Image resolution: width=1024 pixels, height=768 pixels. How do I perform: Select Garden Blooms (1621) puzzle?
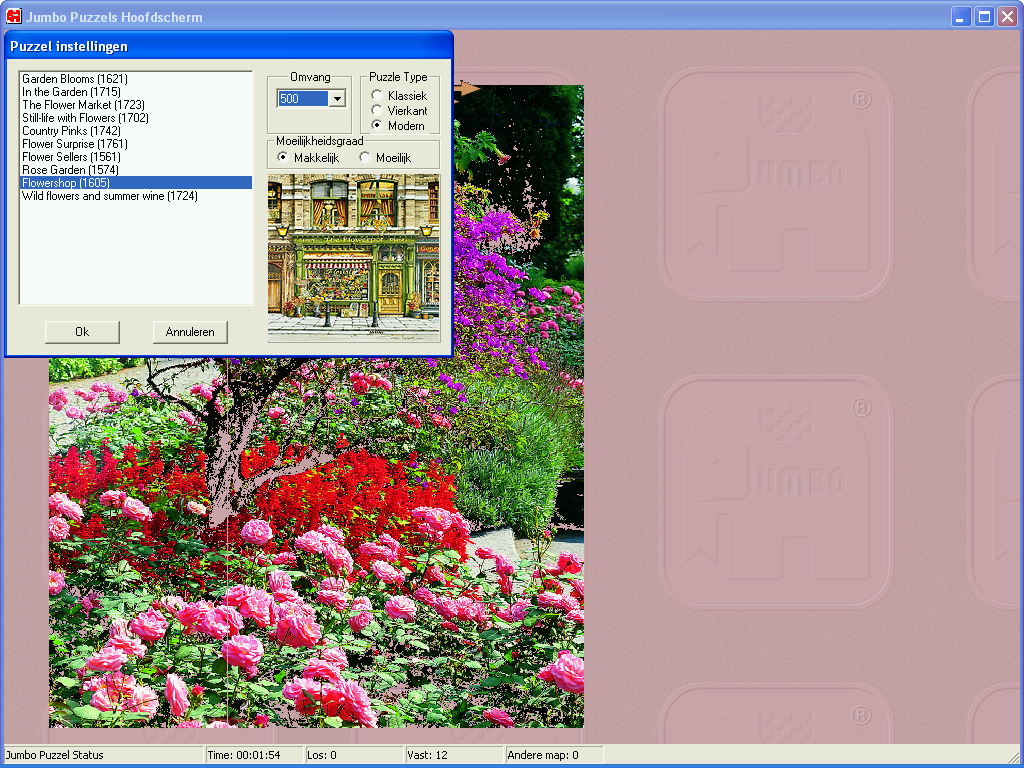(136, 79)
